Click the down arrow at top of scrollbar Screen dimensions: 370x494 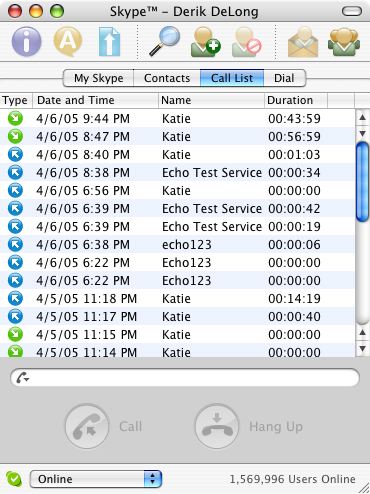click(x=362, y=133)
